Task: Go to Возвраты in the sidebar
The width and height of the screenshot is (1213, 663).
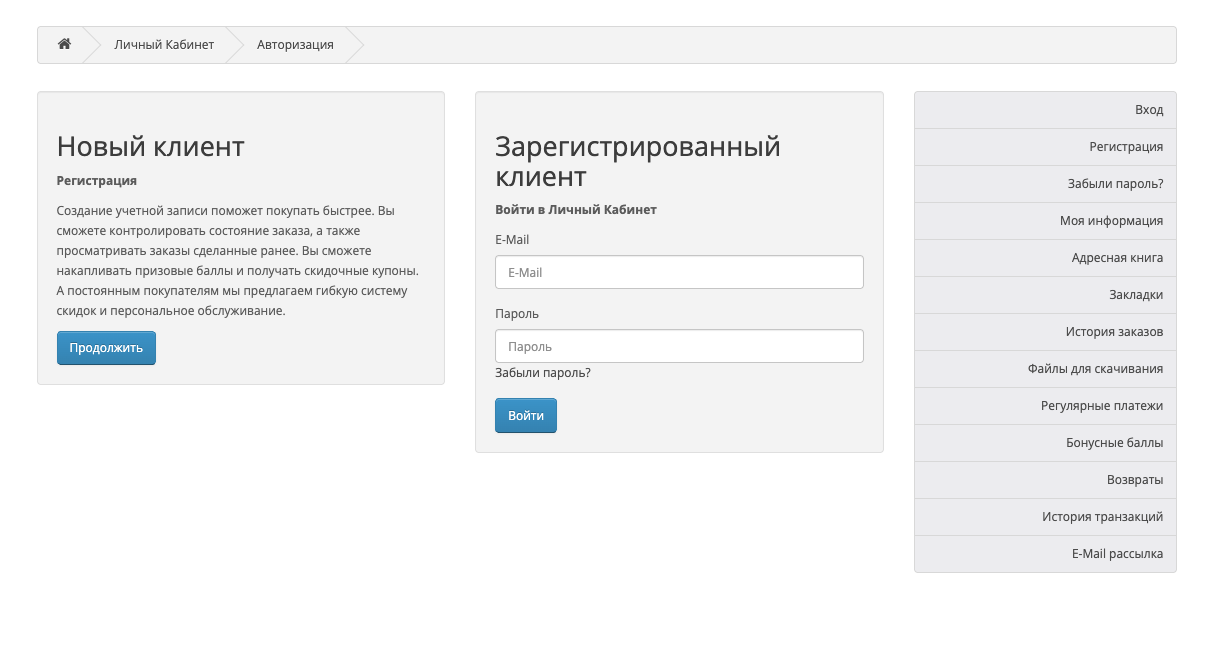Action: point(1134,480)
